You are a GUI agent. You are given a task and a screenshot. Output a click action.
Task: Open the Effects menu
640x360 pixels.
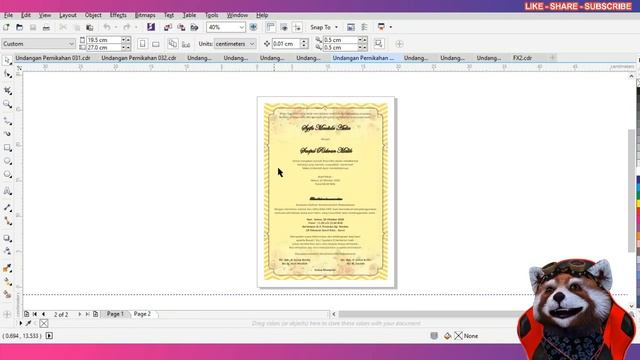pyautogui.click(x=118, y=15)
